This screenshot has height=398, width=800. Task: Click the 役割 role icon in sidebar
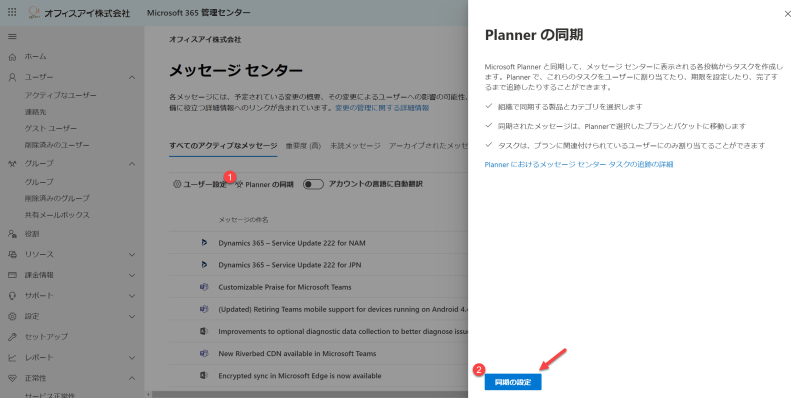coord(13,234)
